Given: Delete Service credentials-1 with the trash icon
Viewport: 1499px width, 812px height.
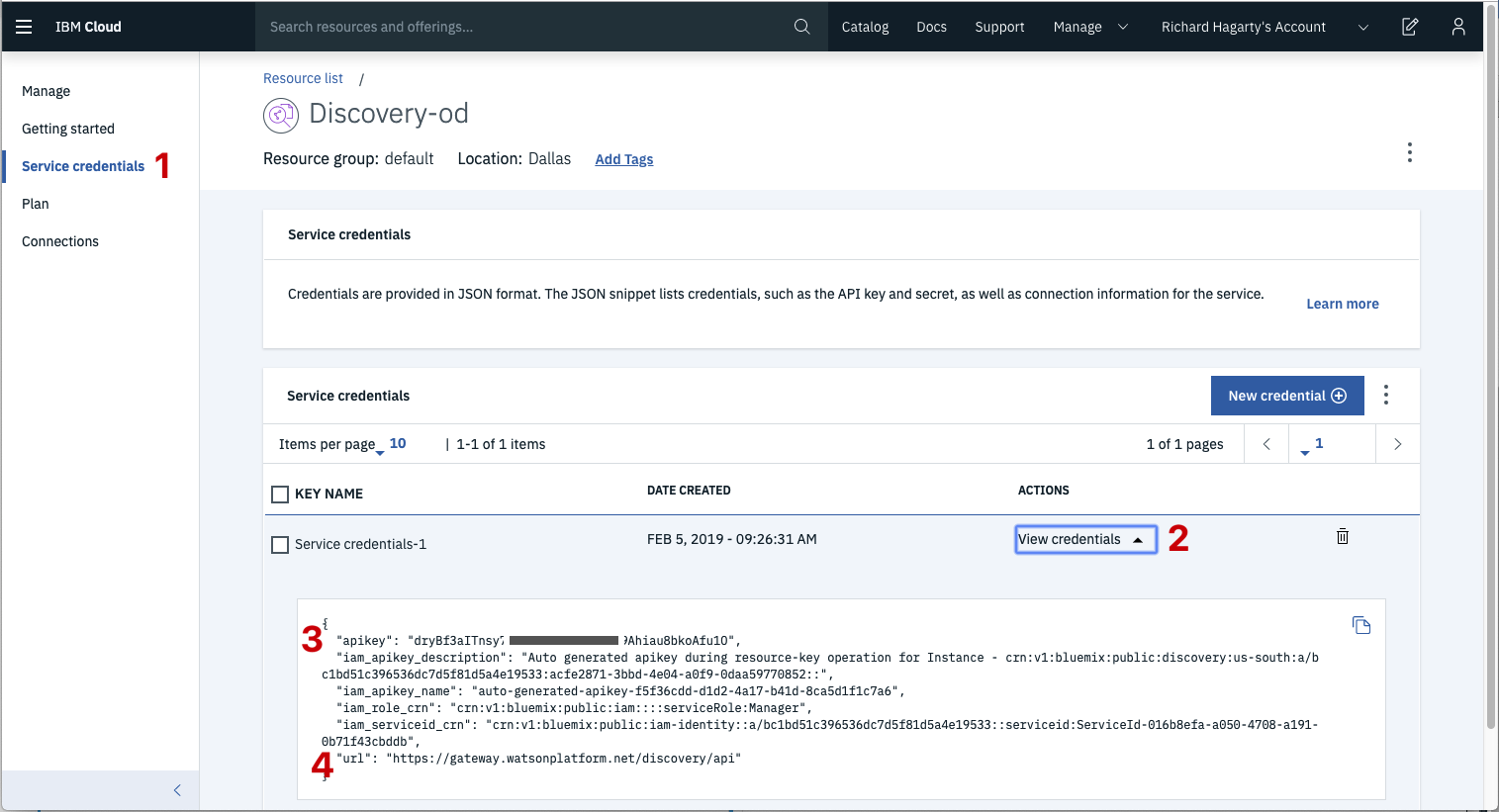Looking at the screenshot, I should click(x=1343, y=536).
